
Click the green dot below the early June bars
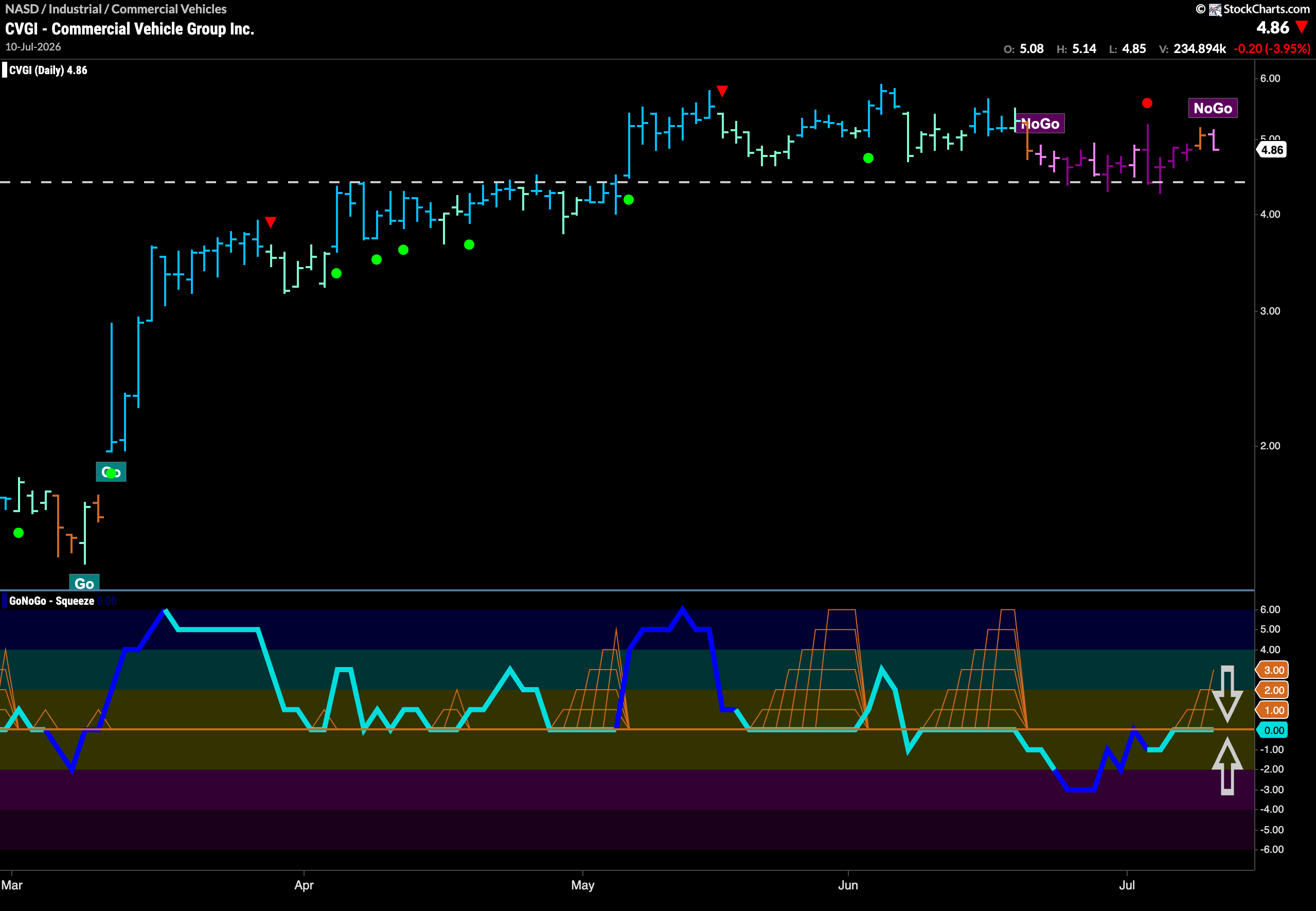868,158
